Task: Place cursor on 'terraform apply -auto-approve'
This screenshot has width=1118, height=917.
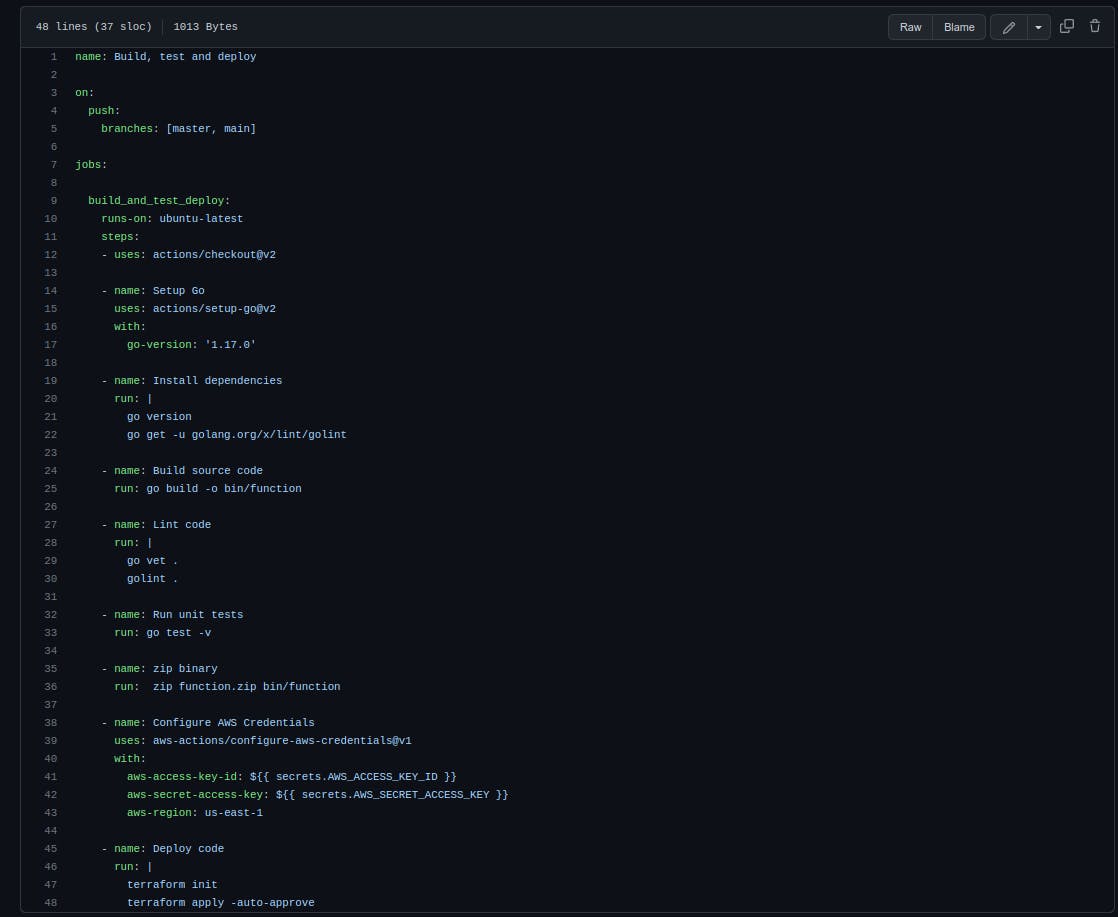Action: click(220, 903)
